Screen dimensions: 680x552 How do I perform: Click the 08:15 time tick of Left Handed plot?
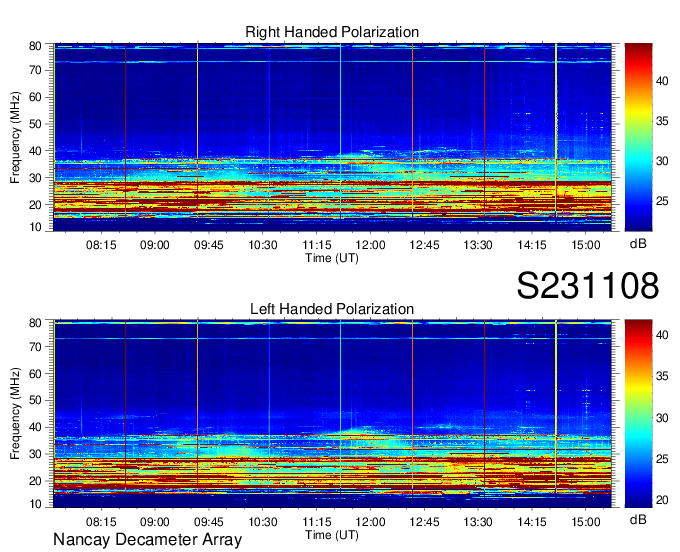pyautogui.click(x=101, y=521)
